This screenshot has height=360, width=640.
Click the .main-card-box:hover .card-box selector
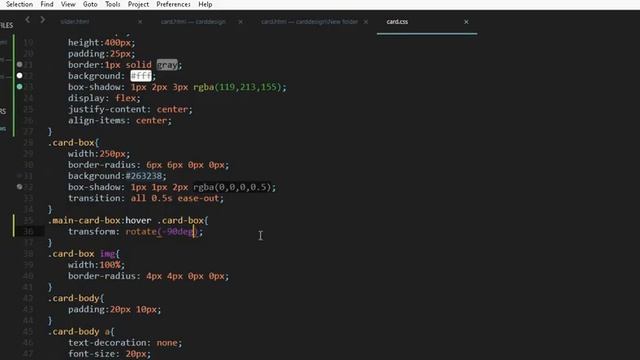point(128,220)
